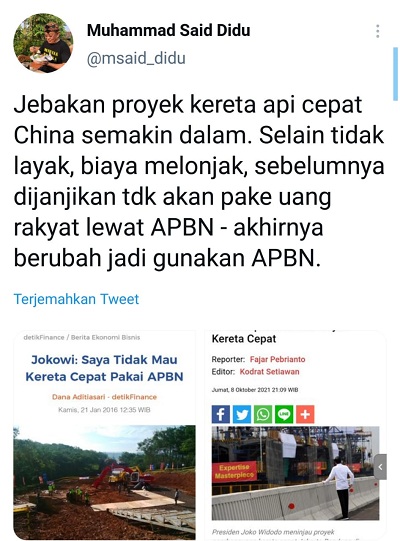Click Terjemahkan Tweet link
400x541 pixels.
tap(76, 299)
